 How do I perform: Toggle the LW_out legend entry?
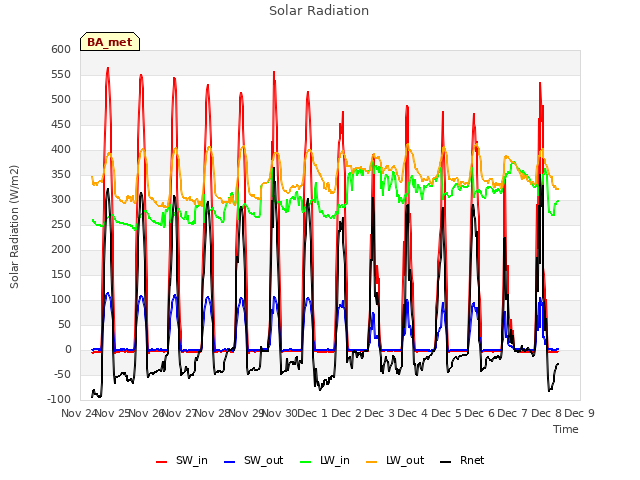click(x=395, y=460)
